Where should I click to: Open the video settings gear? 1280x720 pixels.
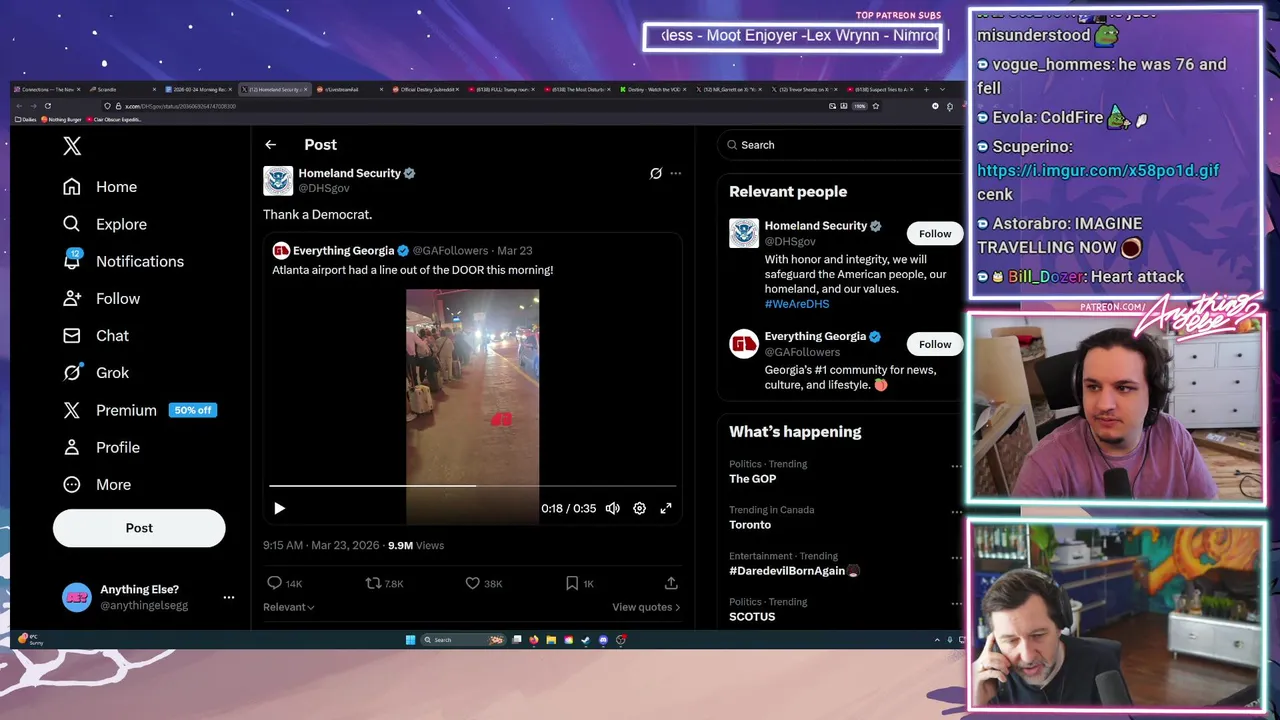click(x=639, y=508)
